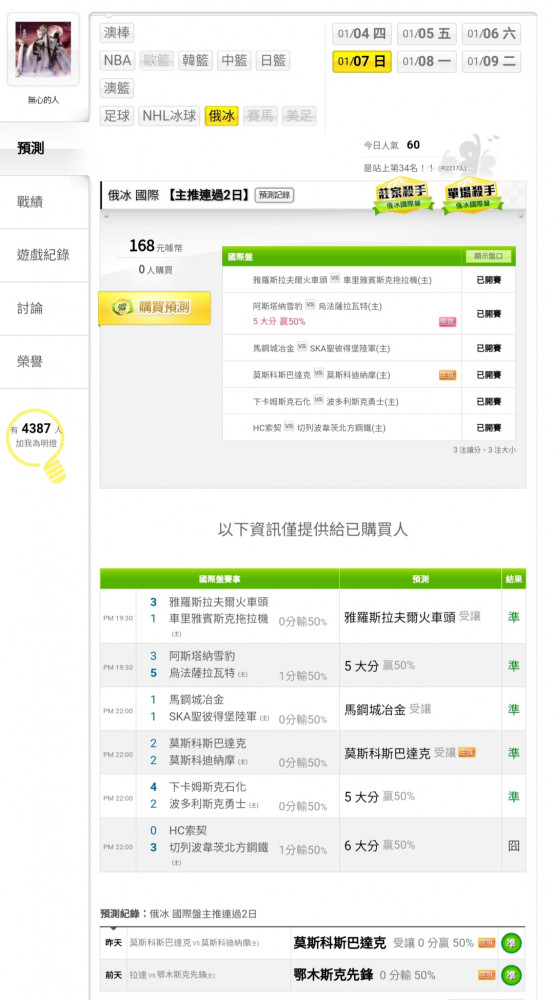
Task: Select the NHL冰球 league filter
Action: pyautogui.click(x=170, y=116)
